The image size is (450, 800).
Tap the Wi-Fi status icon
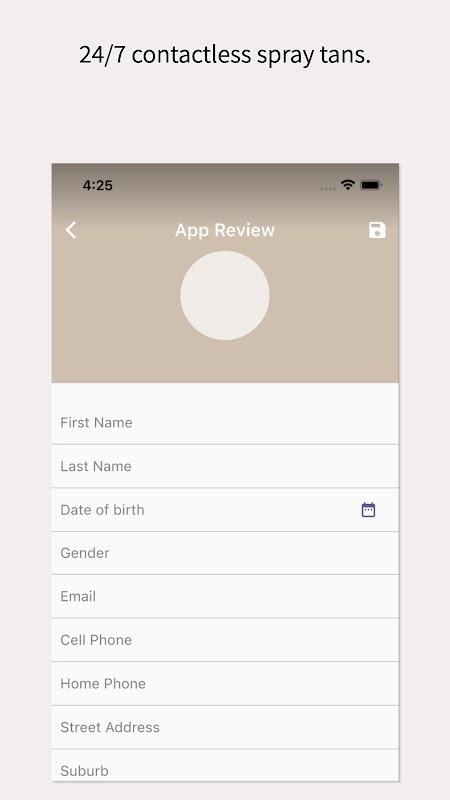[348, 185]
